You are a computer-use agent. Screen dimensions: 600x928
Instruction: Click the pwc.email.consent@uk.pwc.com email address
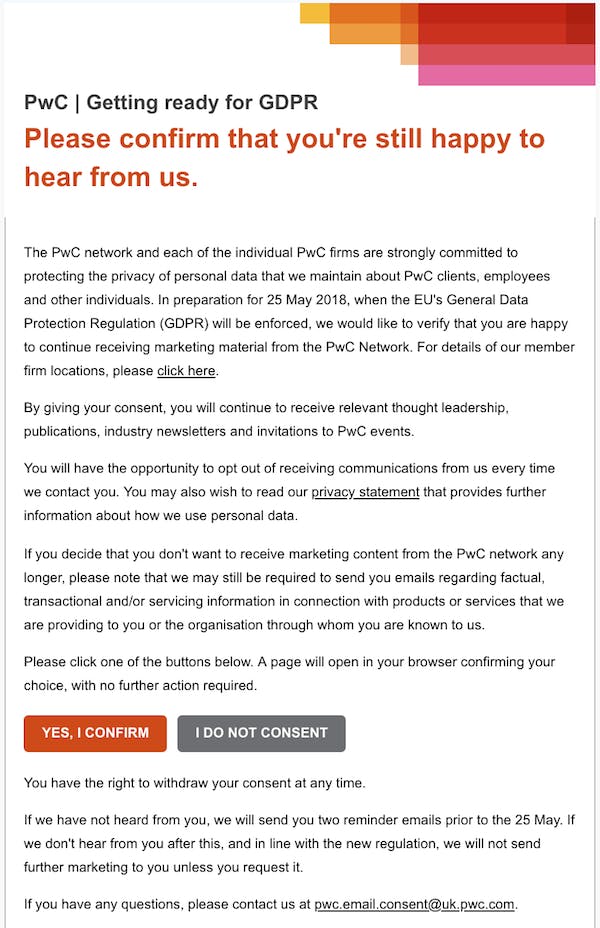[x=414, y=905]
